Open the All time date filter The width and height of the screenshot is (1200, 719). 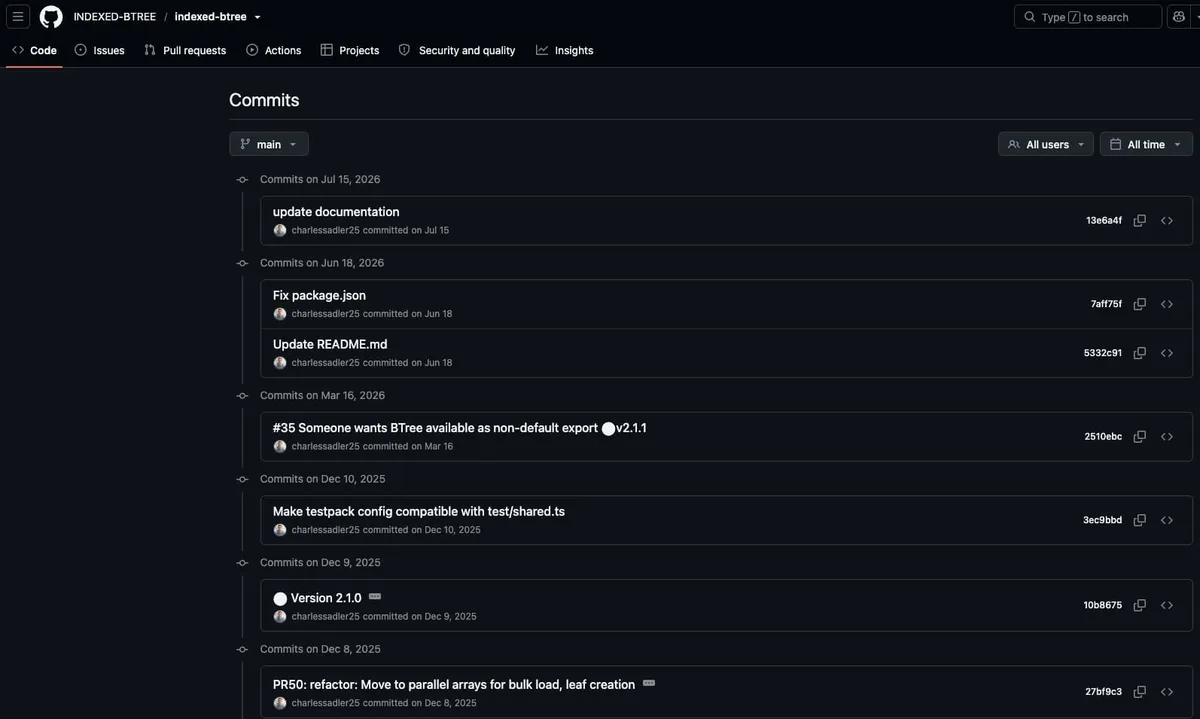1146,144
